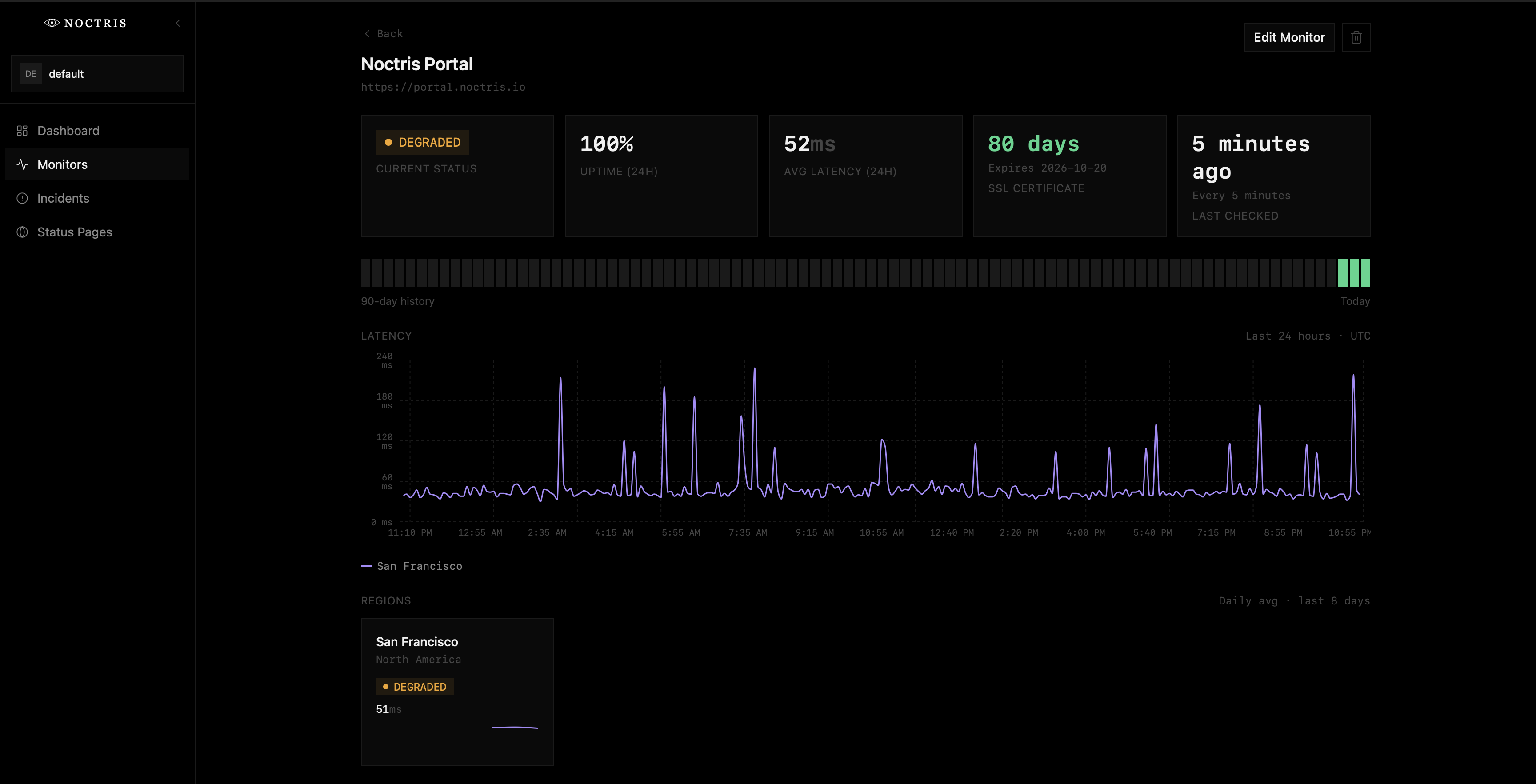The width and height of the screenshot is (1536, 784).
Task: Click the 52ms average latency value
Action: [x=810, y=144]
